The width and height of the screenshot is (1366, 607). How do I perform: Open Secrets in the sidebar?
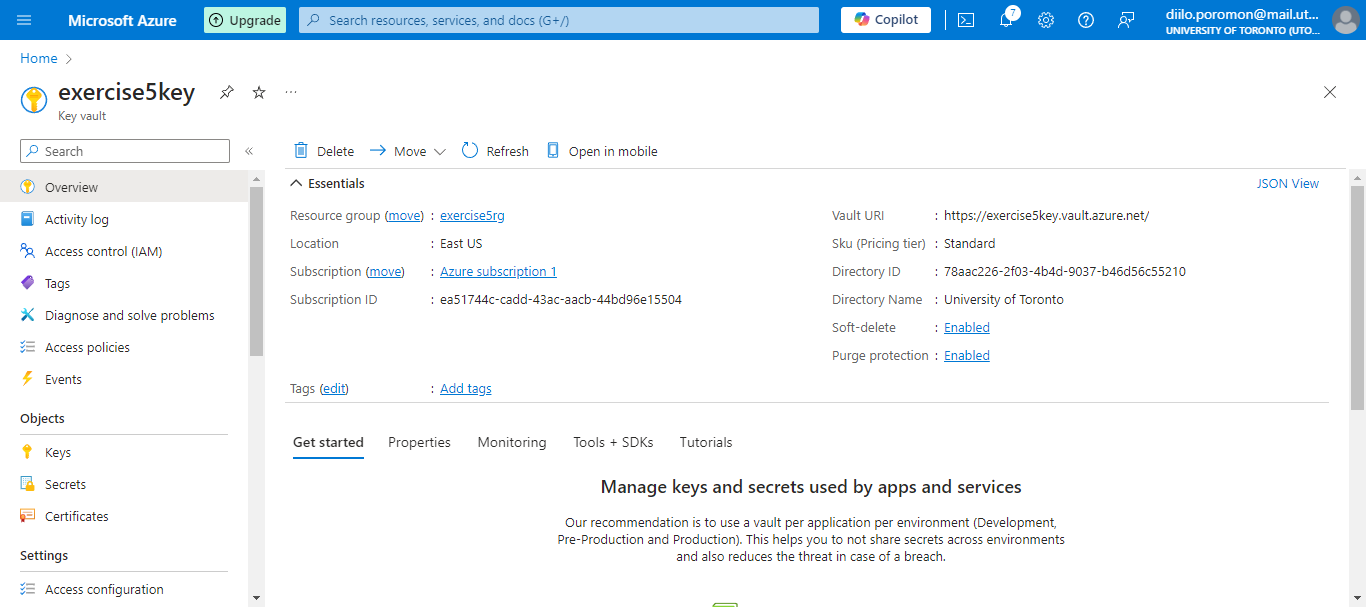coord(65,484)
